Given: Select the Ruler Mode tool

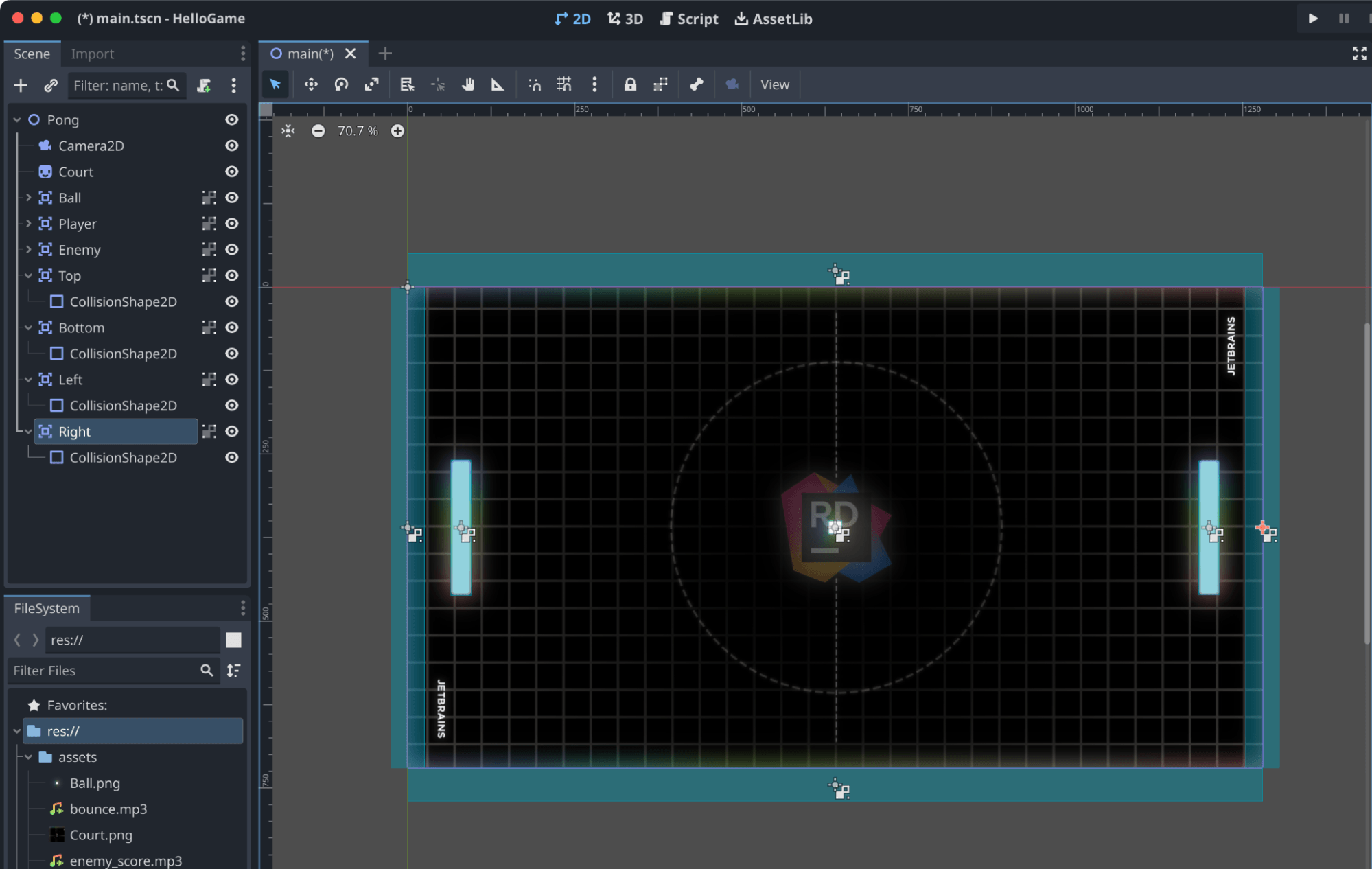Looking at the screenshot, I should point(498,84).
